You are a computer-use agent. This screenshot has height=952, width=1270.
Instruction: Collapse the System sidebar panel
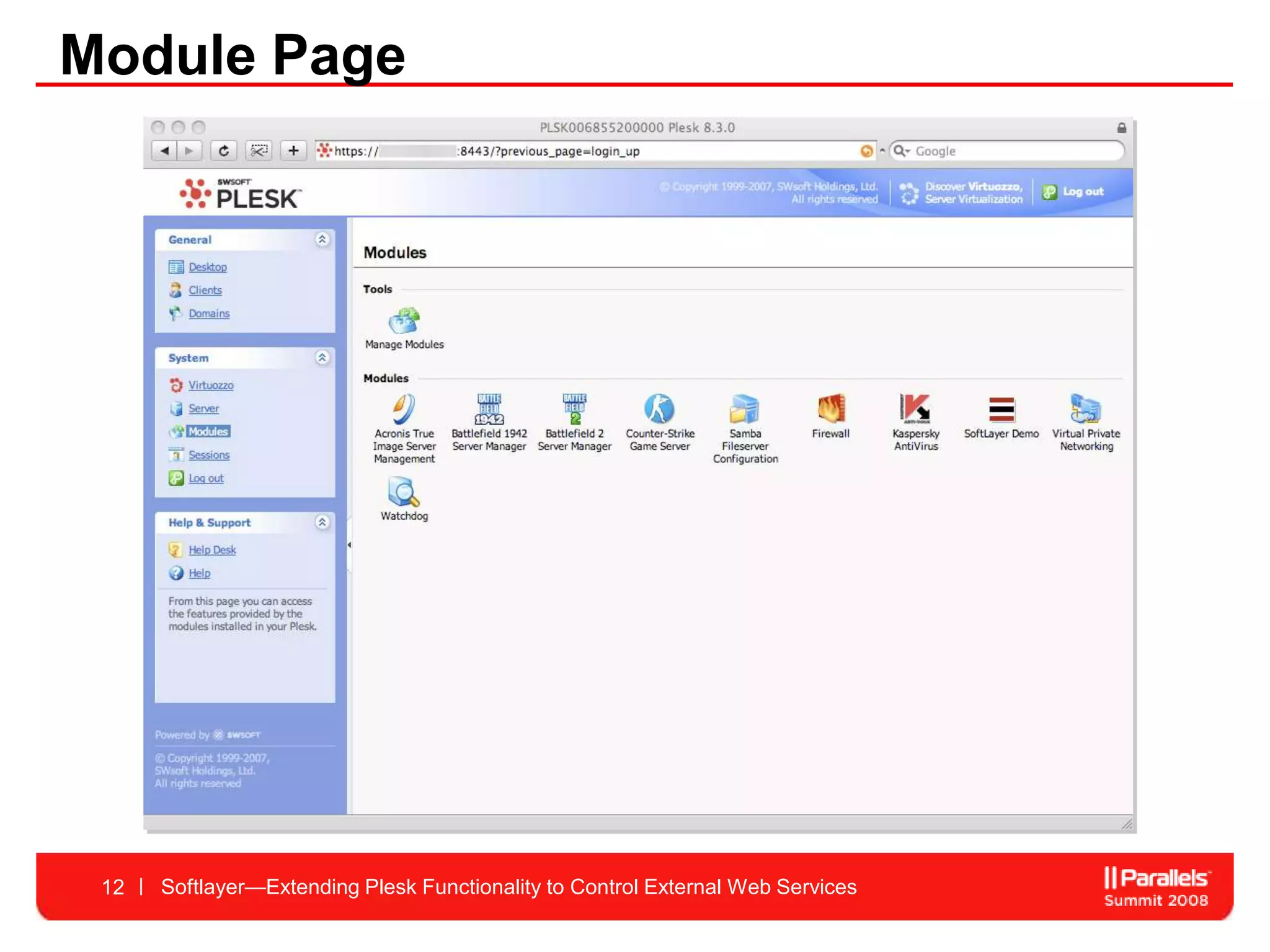pos(322,358)
